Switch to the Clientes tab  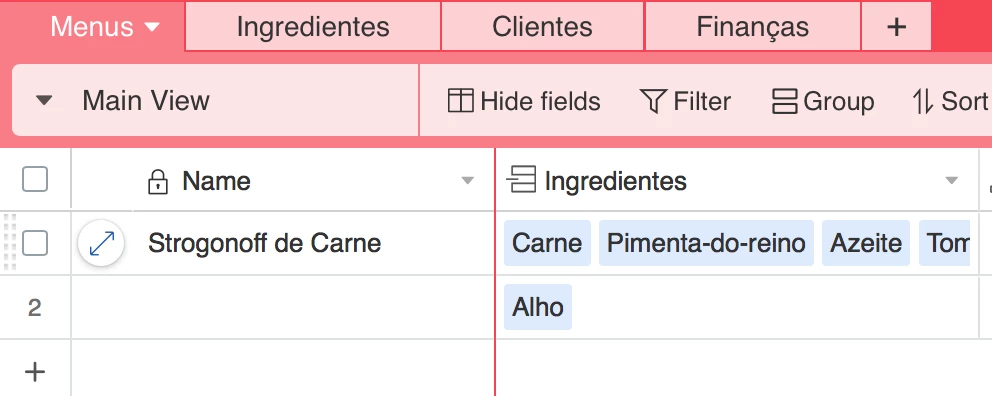(x=542, y=27)
